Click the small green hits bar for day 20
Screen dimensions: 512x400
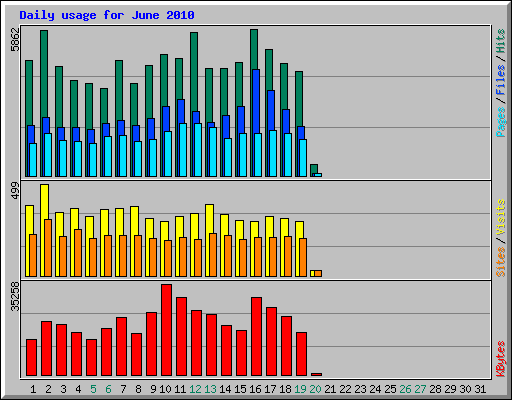313,168
